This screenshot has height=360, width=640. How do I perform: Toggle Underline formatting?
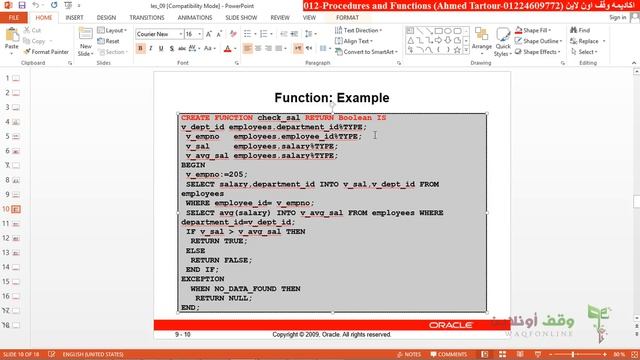161,49
